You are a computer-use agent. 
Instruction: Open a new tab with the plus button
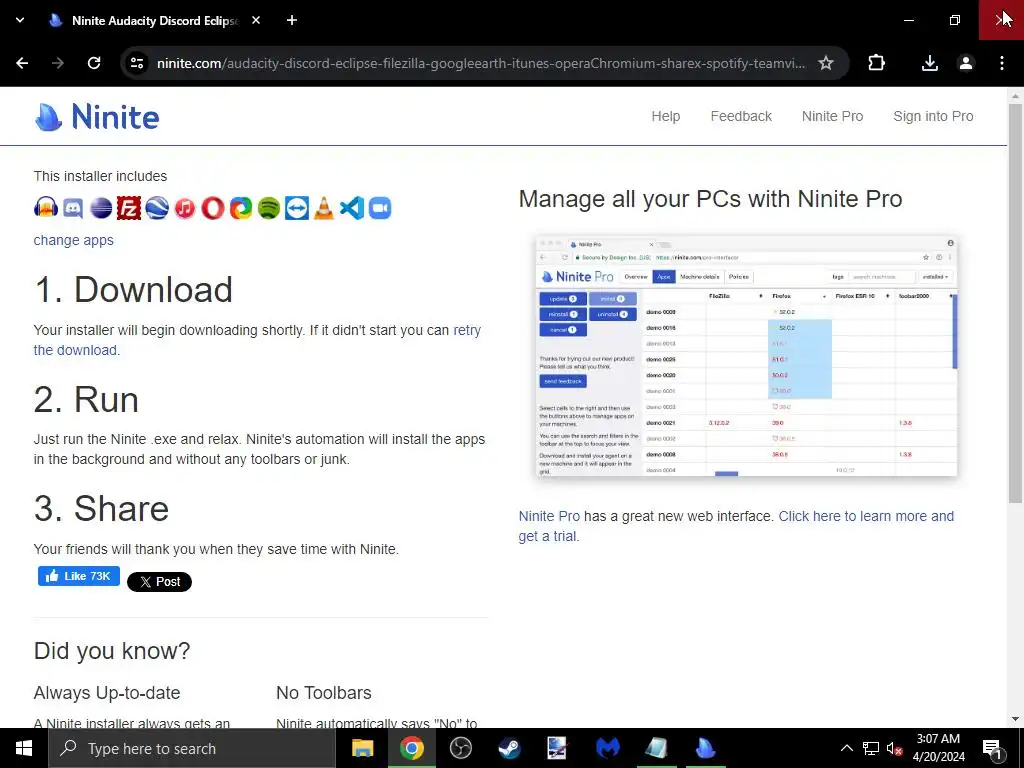pyautogui.click(x=292, y=20)
